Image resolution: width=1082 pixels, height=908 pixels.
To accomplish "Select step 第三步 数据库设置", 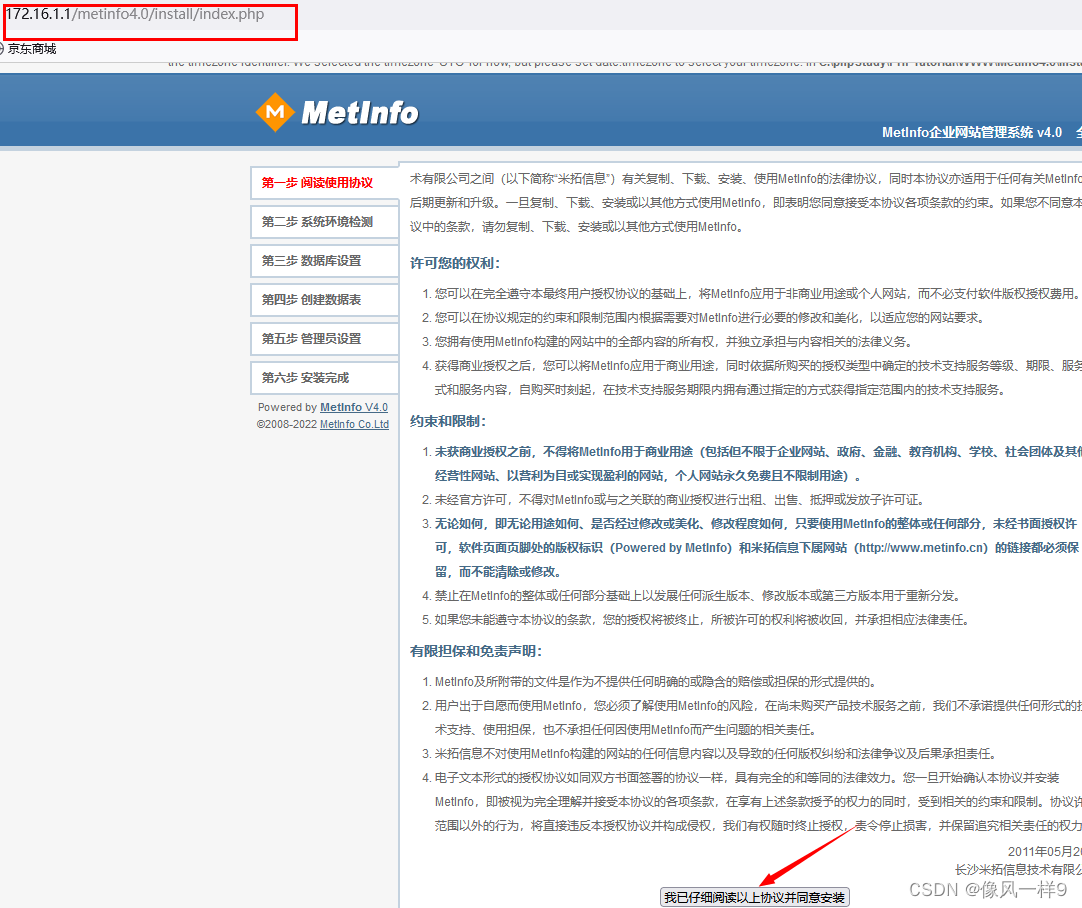I will 324,261.
